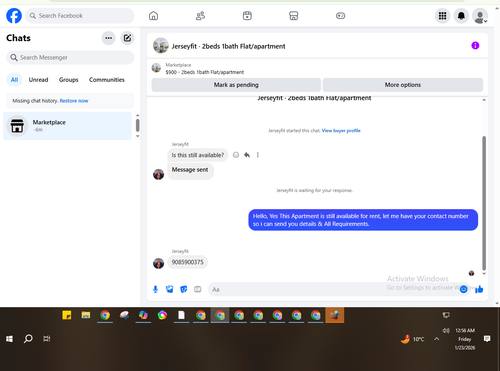
Task: Choose a sticker icon
Action: tap(184, 289)
